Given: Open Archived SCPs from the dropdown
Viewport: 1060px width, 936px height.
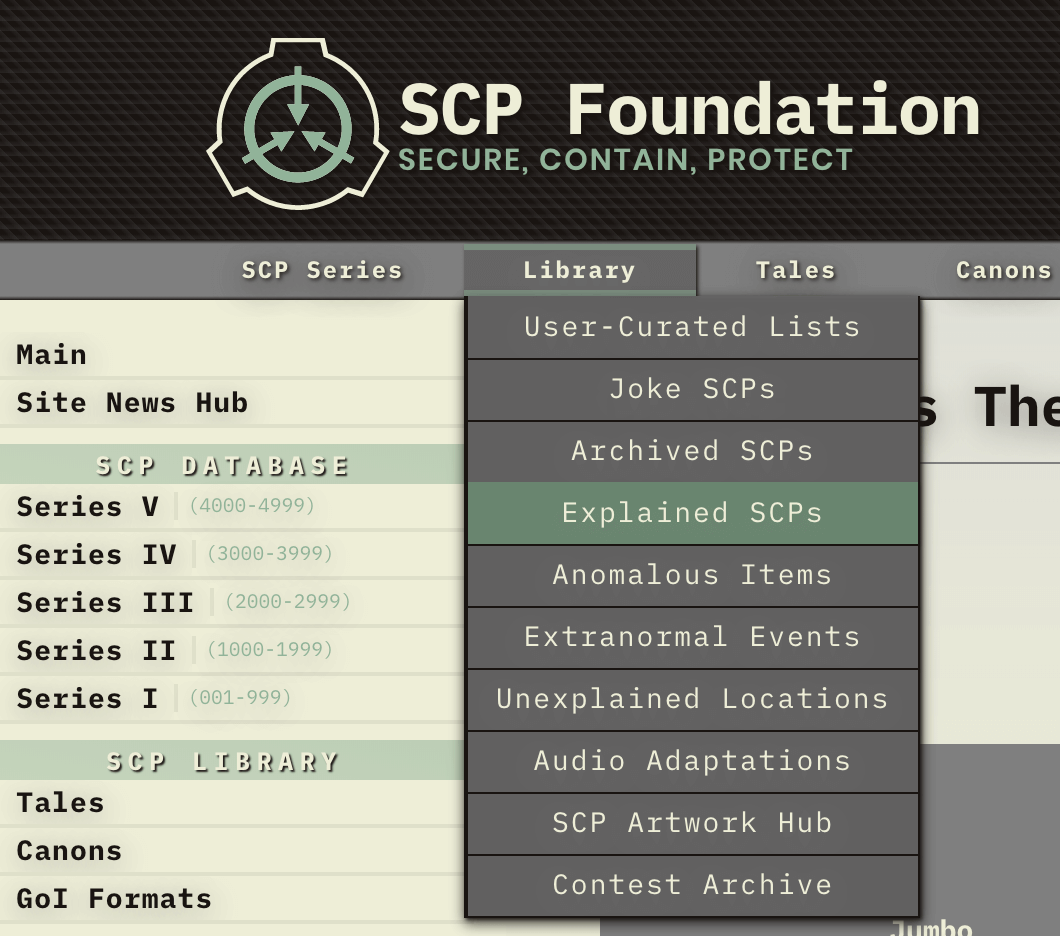Looking at the screenshot, I should (692, 451).
